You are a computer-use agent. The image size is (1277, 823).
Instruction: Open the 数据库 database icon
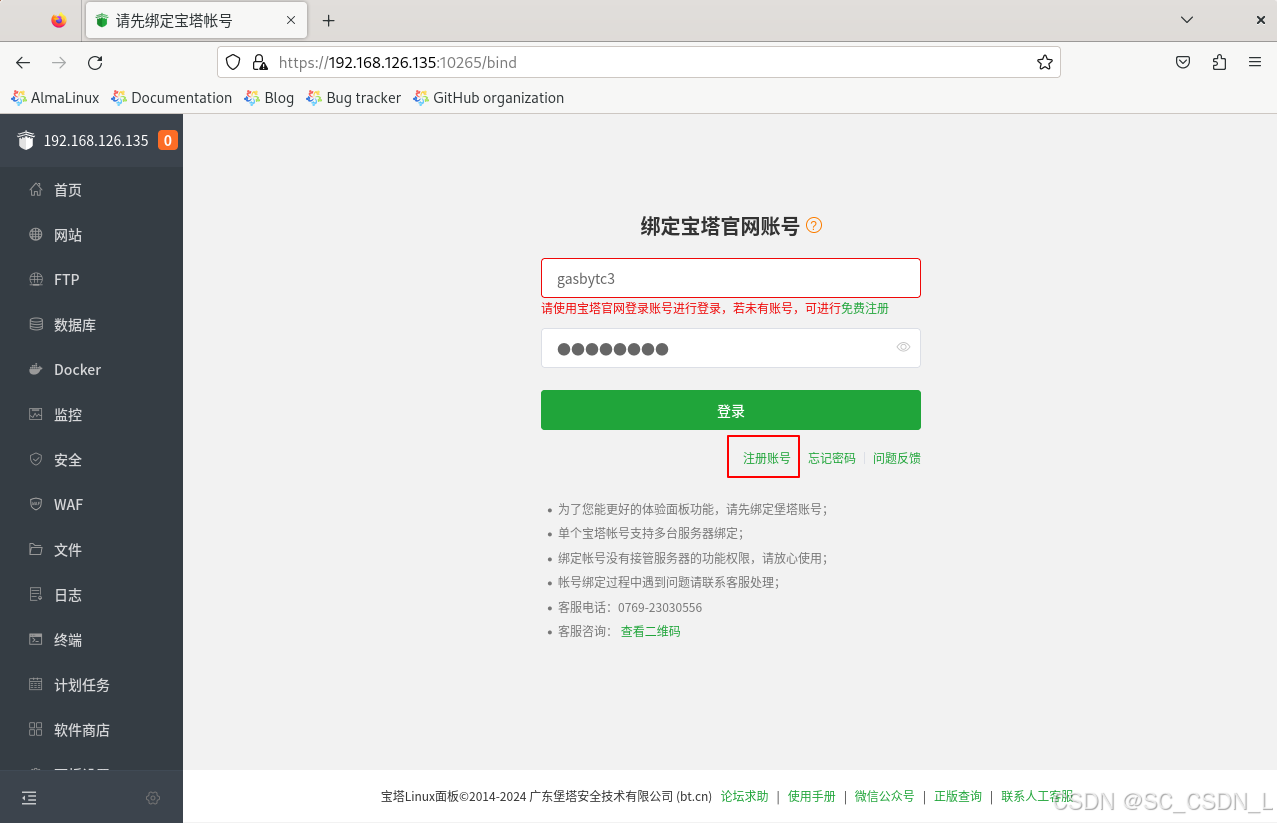(x=36, y=324)
